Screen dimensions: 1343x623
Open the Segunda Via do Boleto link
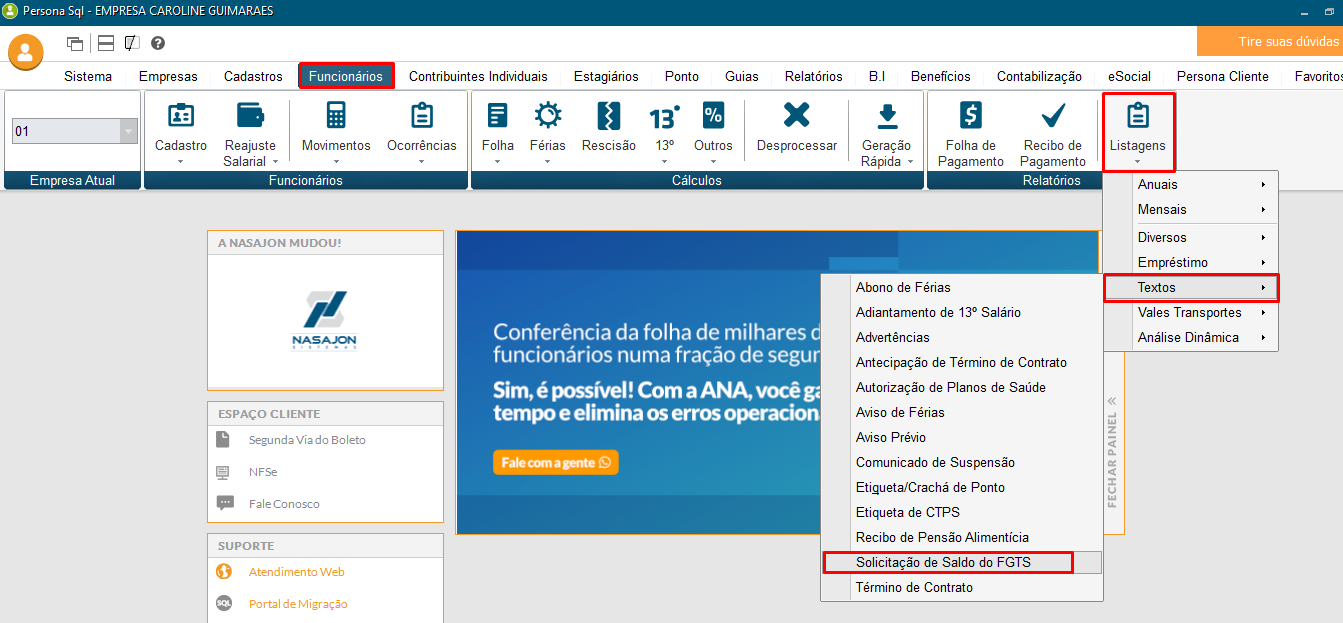(307, 440)
